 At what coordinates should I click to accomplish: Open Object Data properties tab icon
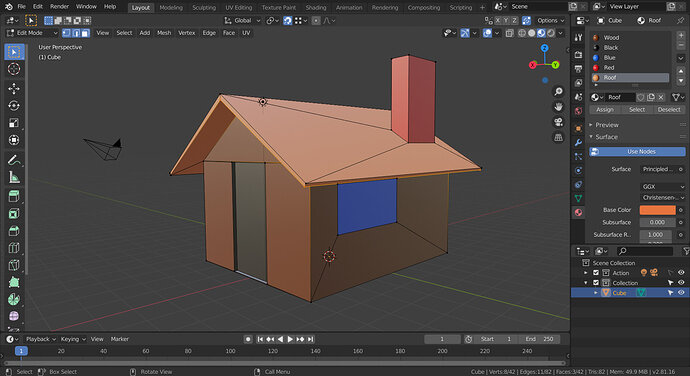pyautogui.click(x=579, y=199)
